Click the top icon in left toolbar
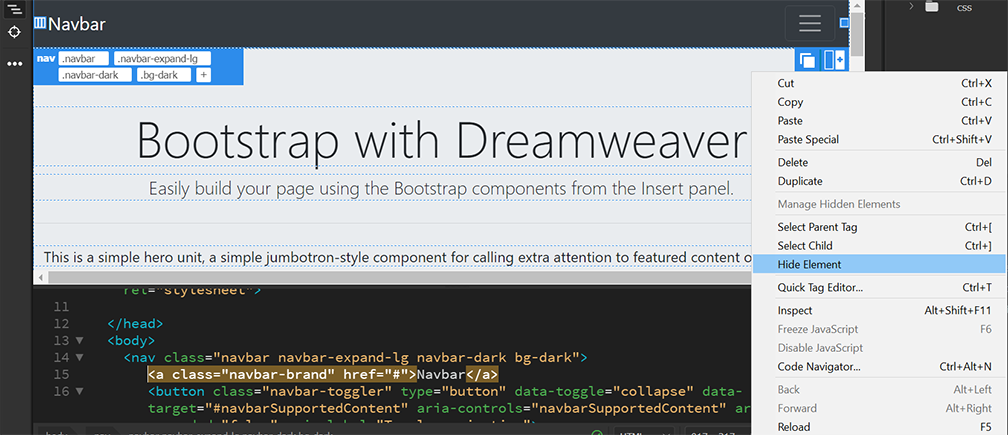Screen dimensions: 1008x435 14,9
